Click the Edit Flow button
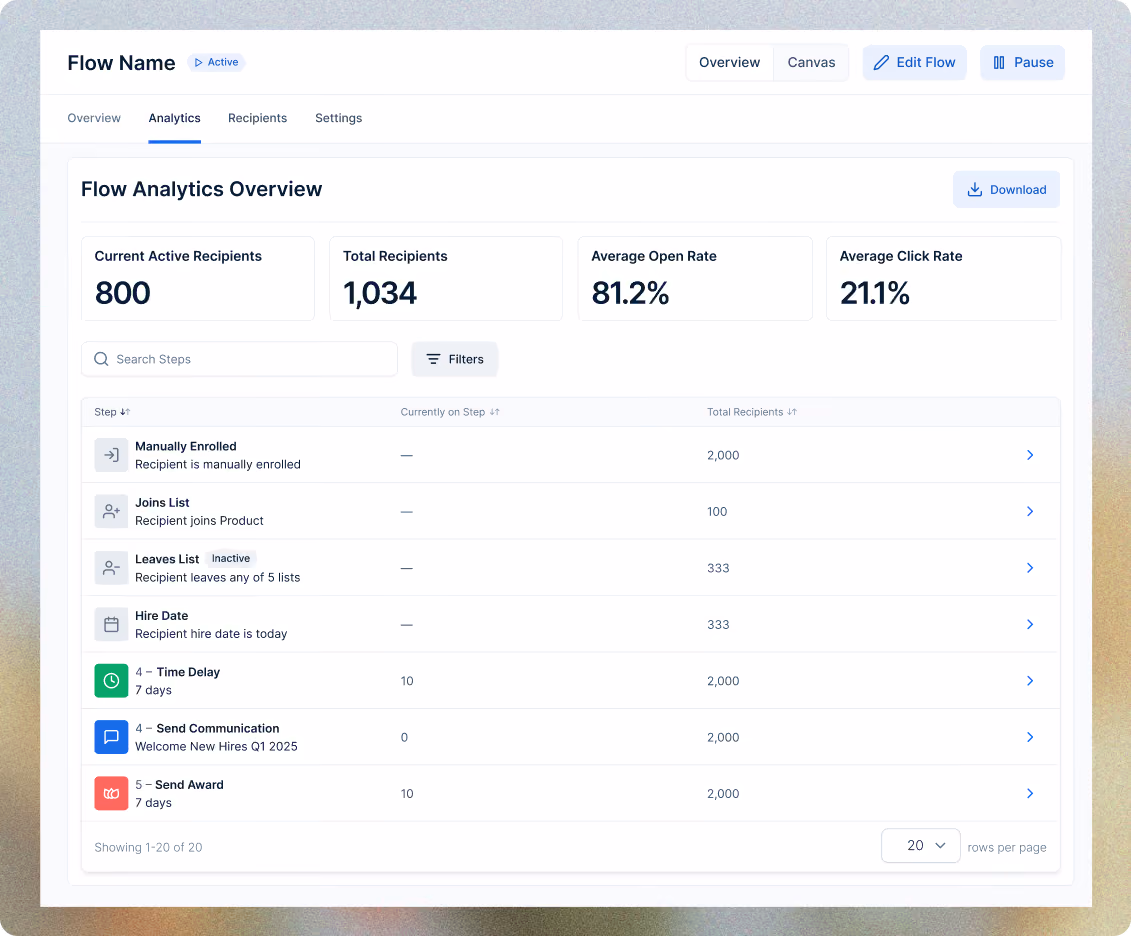The image size is (1131, 936). click(915, 63)
